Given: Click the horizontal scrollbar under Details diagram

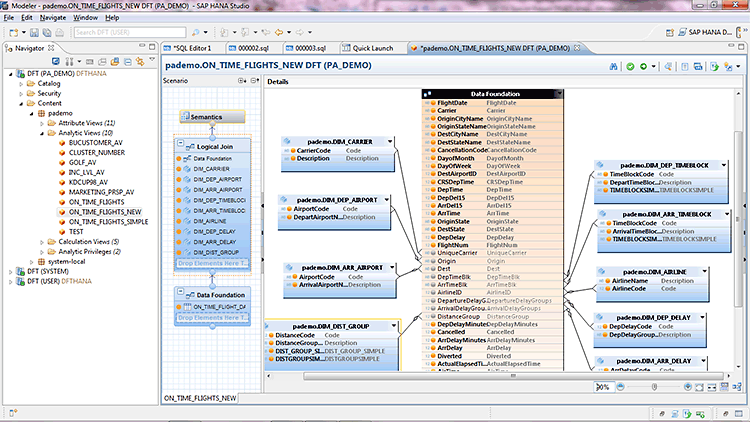Looking at the screenshot, I should (x=513, y=376).
